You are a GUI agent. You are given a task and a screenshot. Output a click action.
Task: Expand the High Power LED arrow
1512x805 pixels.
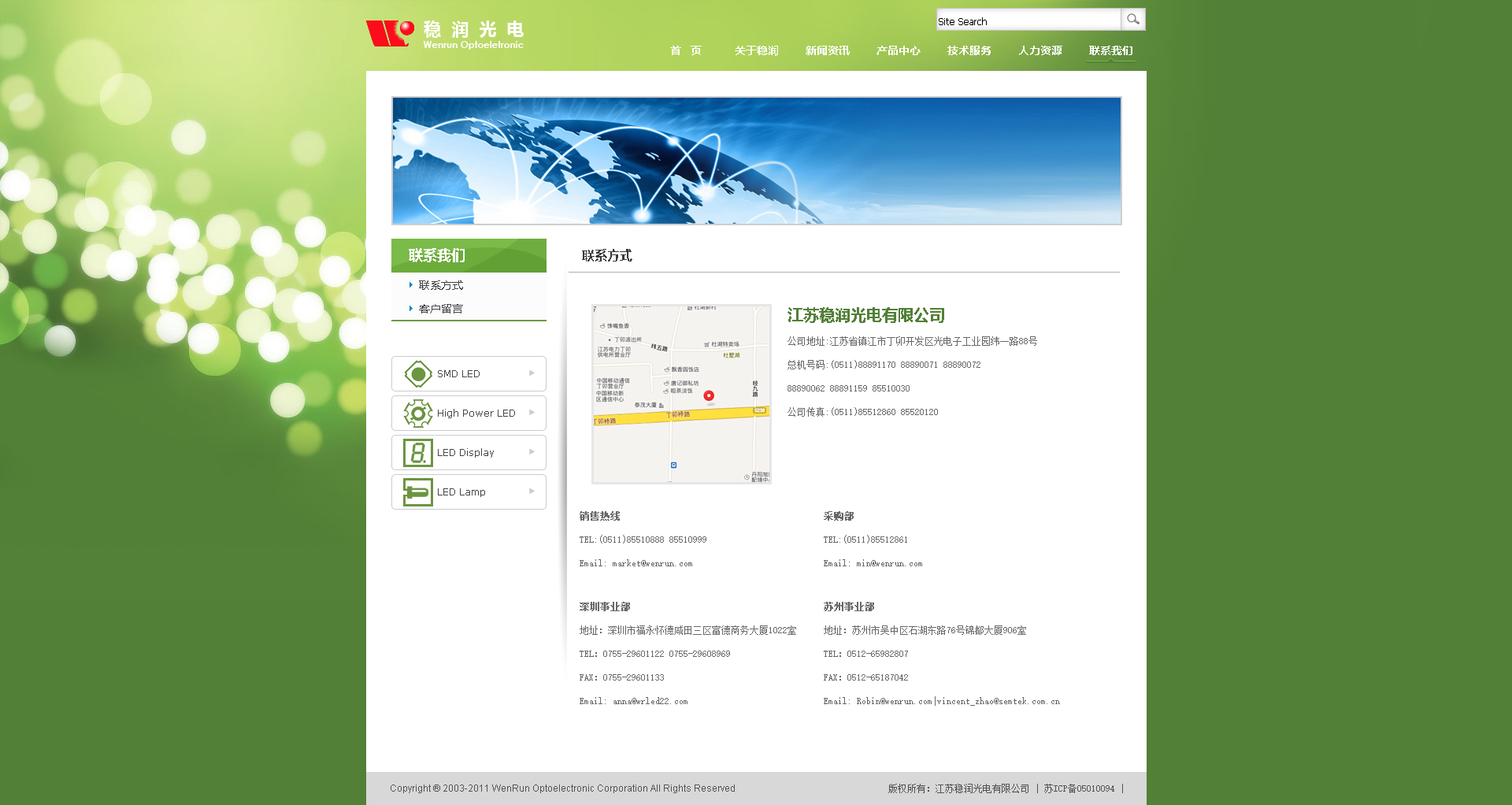532,413
